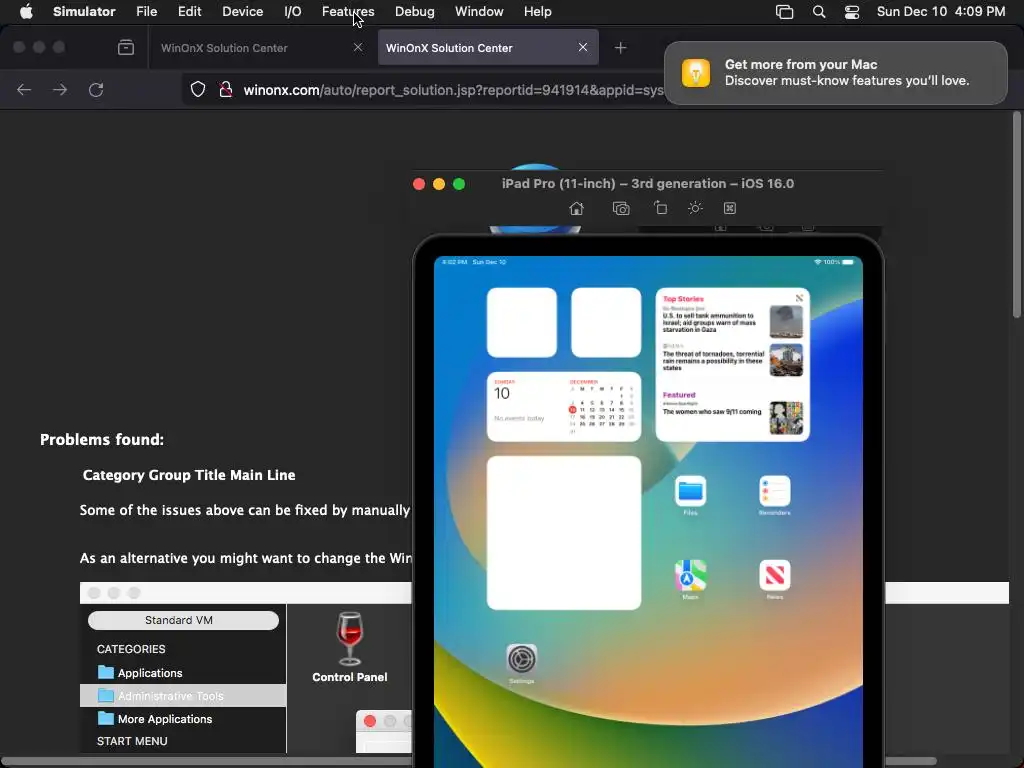
Task: Click the date and time in menu bar
Action: (x=940, y=12)
